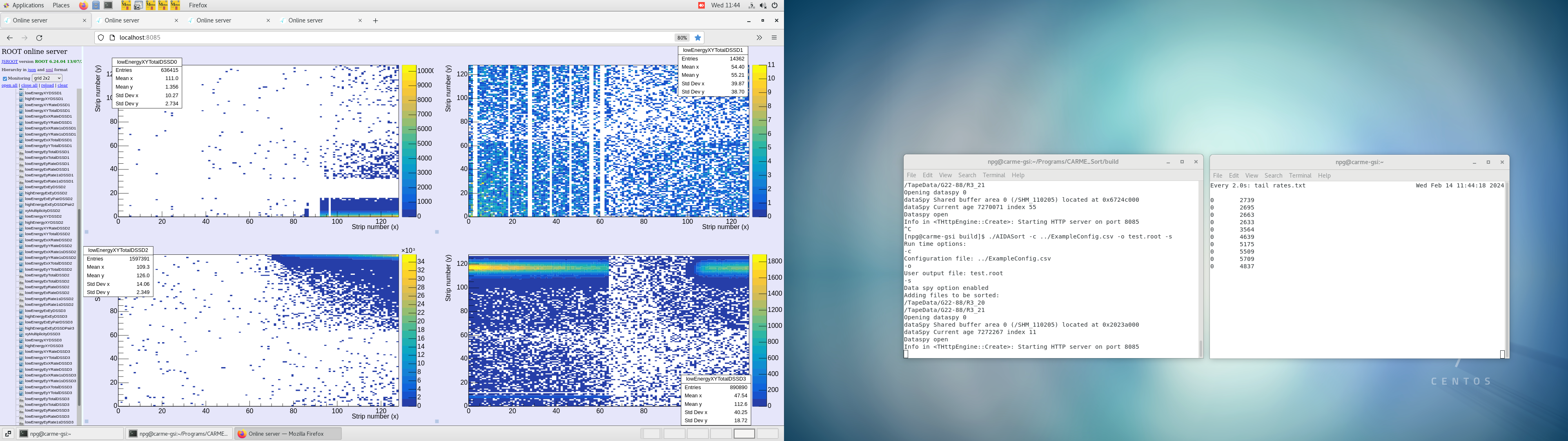Screen dimensions: 1568x441
Task: Click the lowEnergyEyTotalDSSD1 histogram icon
Action: tap(21, 151)
